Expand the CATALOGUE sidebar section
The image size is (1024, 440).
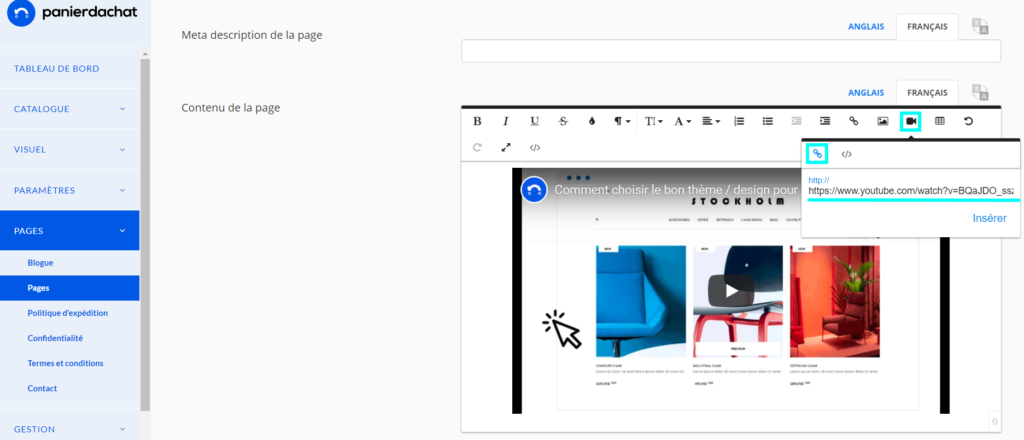tap(69, 109)
